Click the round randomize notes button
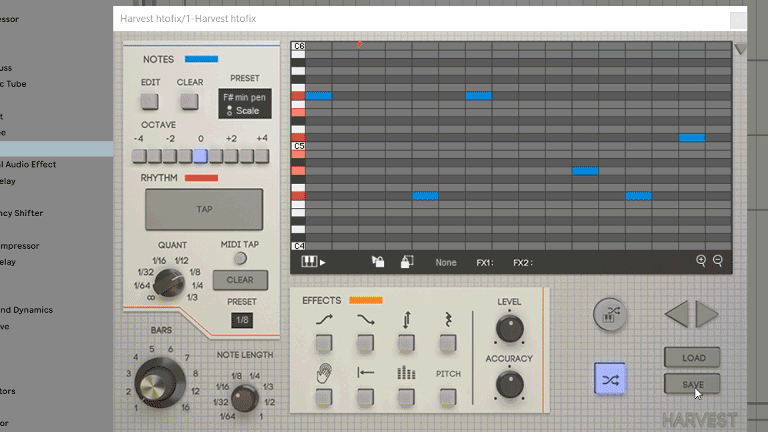This screenshot has width=768, height=432. [x=610, y=314]
